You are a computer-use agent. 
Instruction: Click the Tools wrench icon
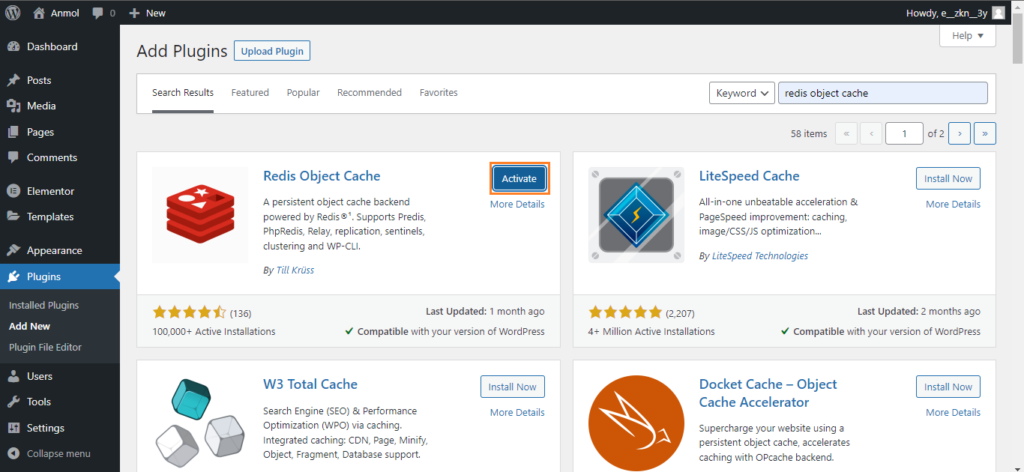coord(13,401)
